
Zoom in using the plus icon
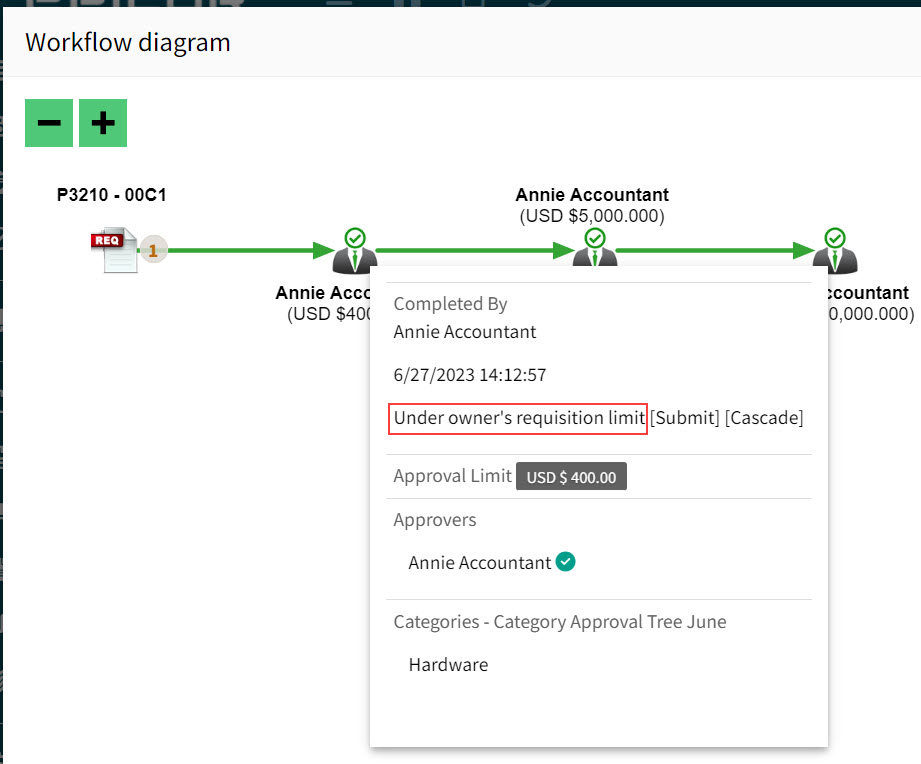102,122
